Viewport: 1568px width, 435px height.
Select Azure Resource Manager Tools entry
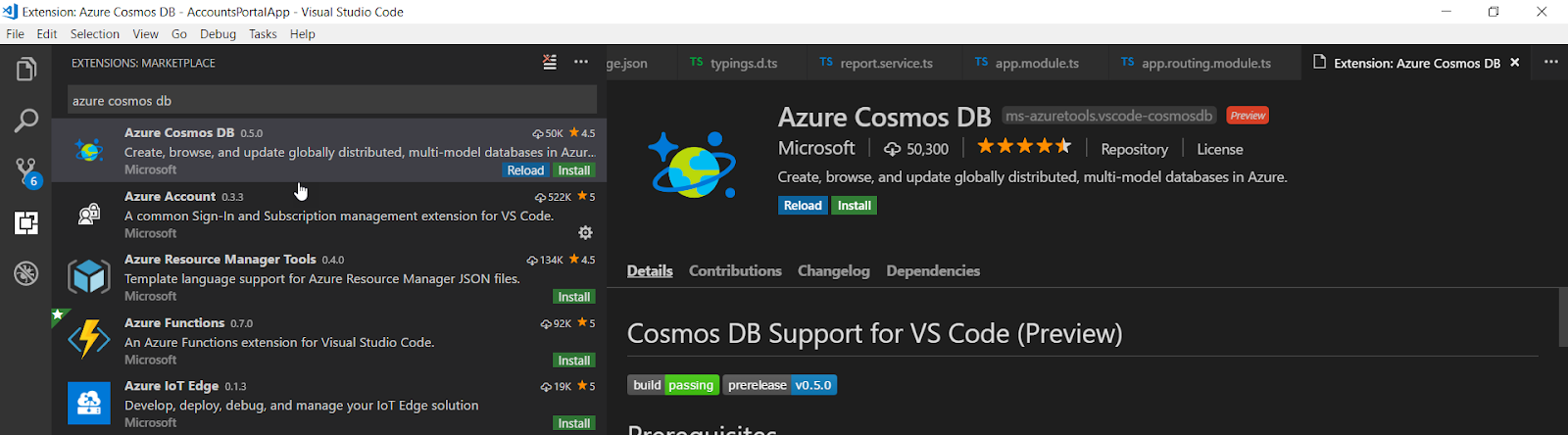tap(329, 277)
